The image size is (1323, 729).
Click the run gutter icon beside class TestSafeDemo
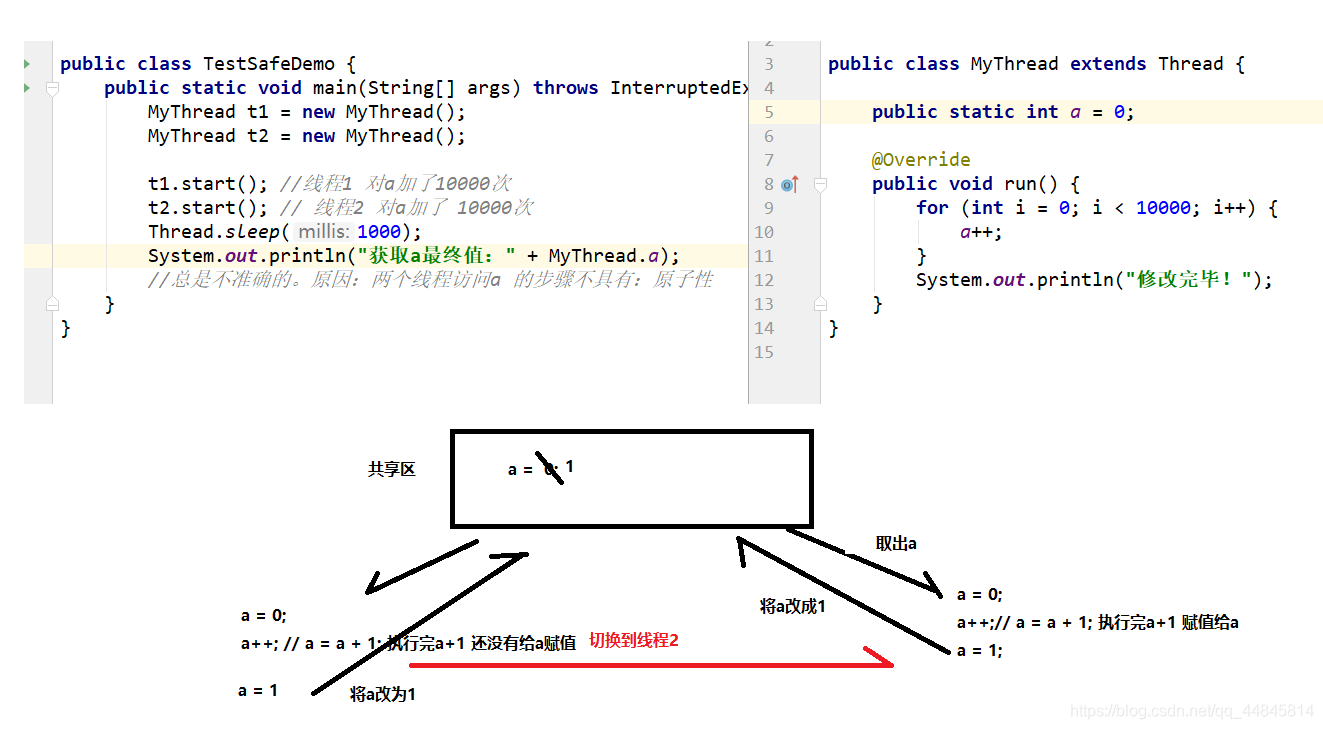(x=28, y=64)
